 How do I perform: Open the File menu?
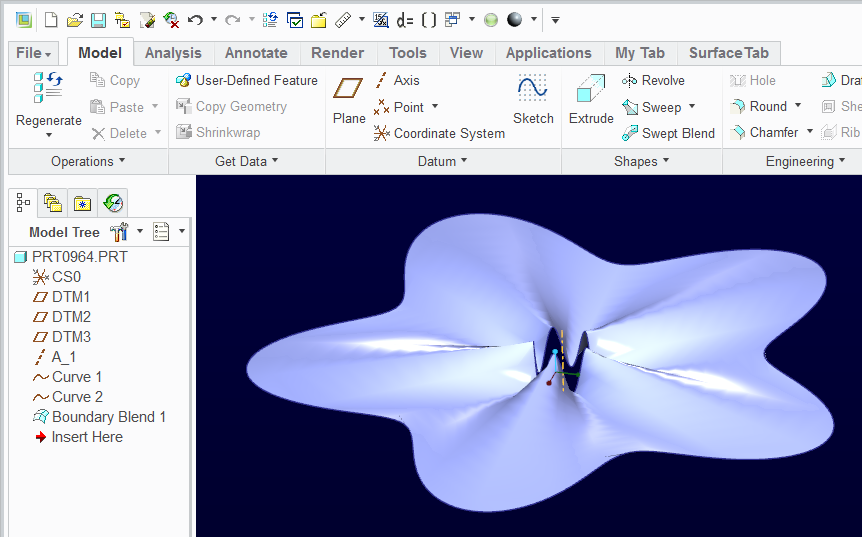35,53
